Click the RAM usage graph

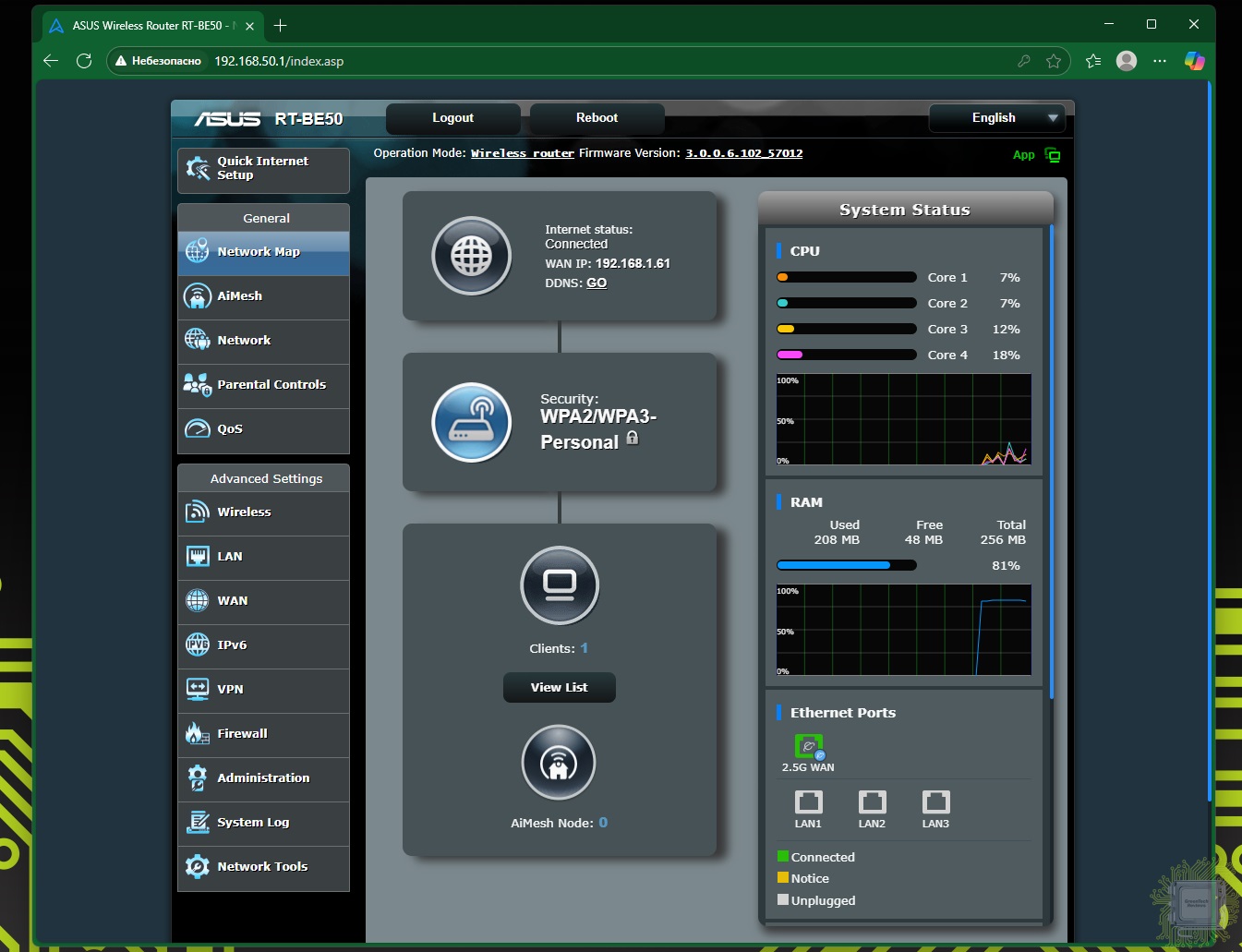(x=904, y=630)
